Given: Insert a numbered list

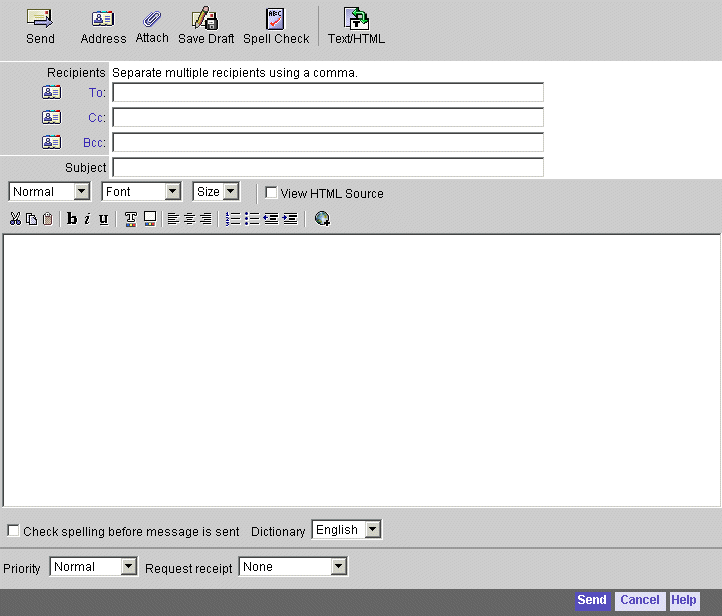Looking at the screenshot, I should click(x=233, y=219).
